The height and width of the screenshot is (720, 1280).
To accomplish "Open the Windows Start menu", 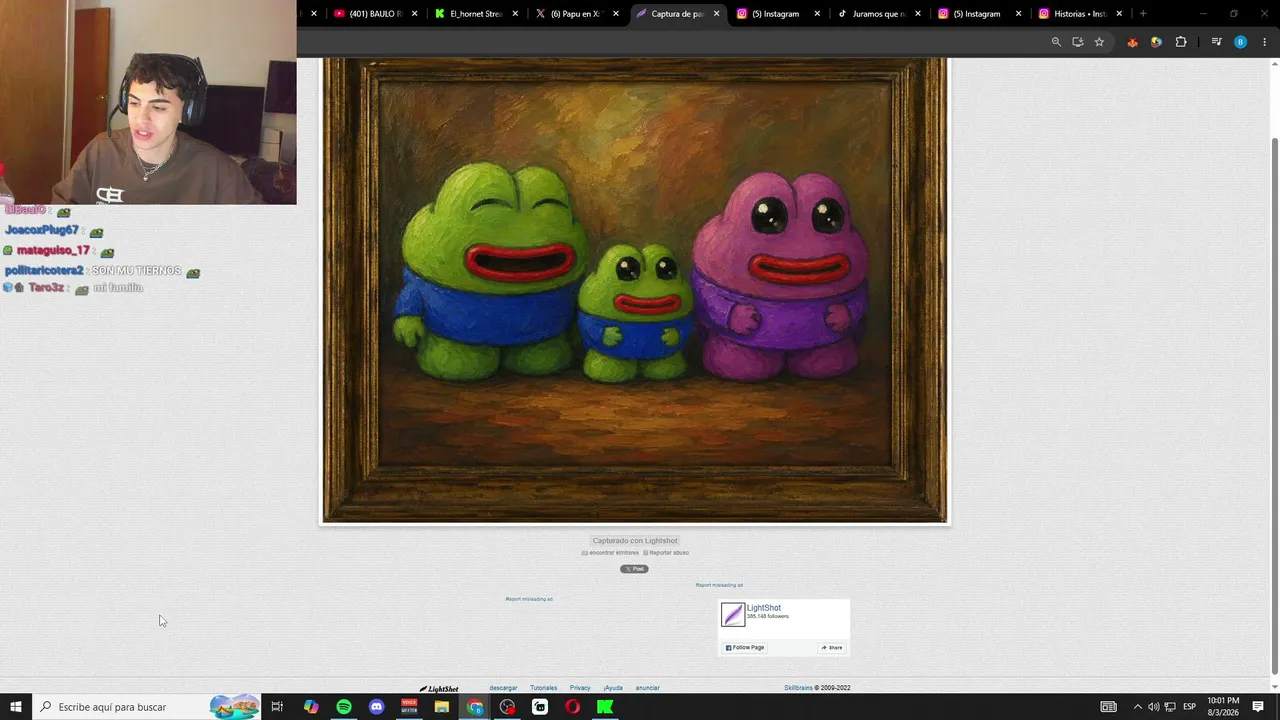I will 15,707.
